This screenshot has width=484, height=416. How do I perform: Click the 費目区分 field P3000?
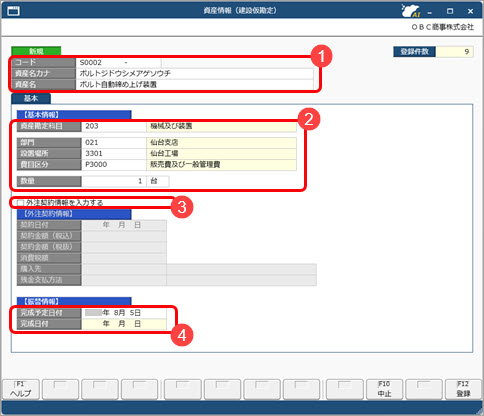tap(114, 165)
